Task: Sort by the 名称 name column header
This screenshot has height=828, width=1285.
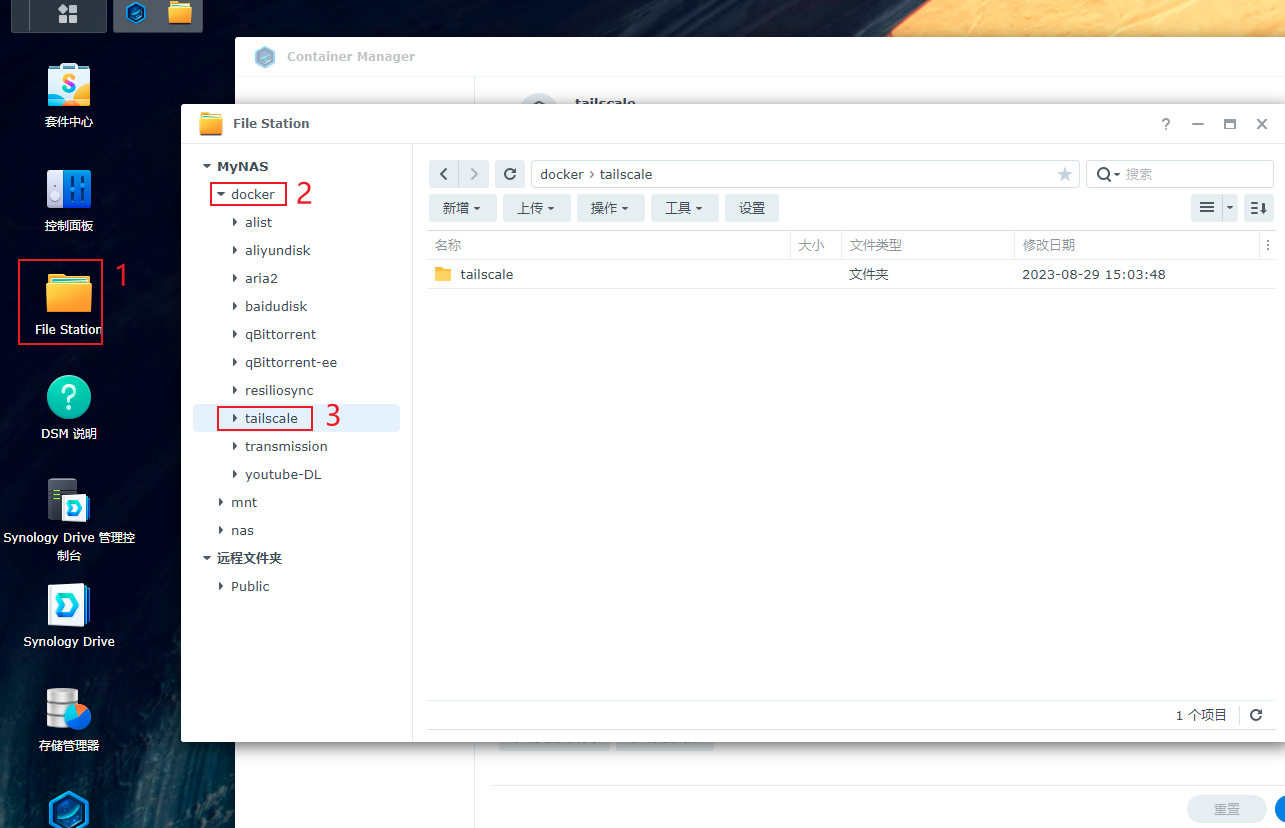Action: [x=609, y=245]
